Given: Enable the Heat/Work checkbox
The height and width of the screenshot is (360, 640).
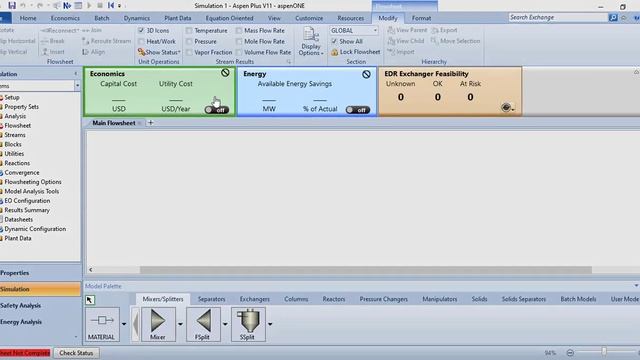Looking at the screenshot, I should pos(141,42).
